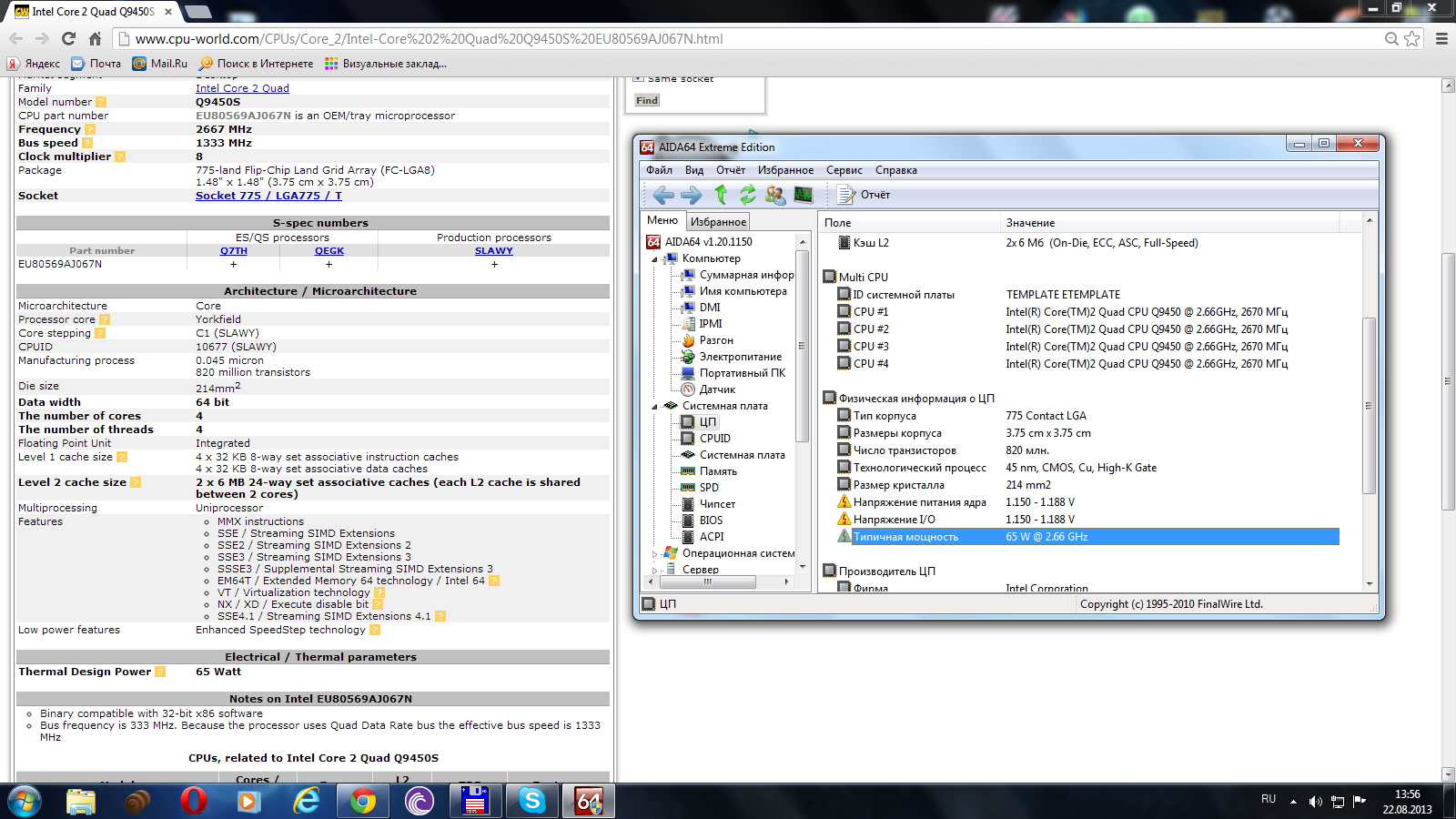The image size is (1456, 819).
Task: Click up arrow of AIDA64 tree scrollbar
Action: pyautogui.click(x=803, y=241)
